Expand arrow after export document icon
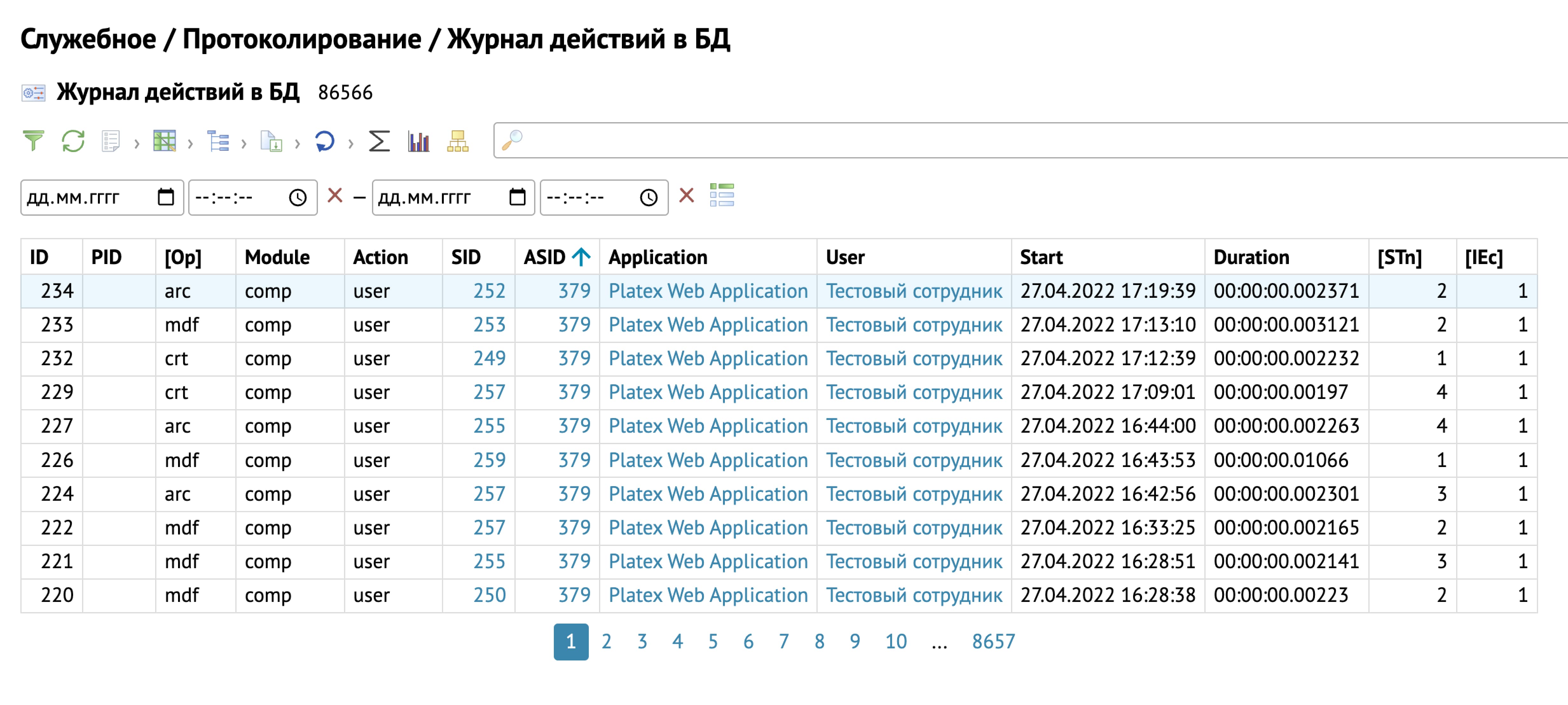The height and width of the screenshot is (705, 1568). point(298,144)
